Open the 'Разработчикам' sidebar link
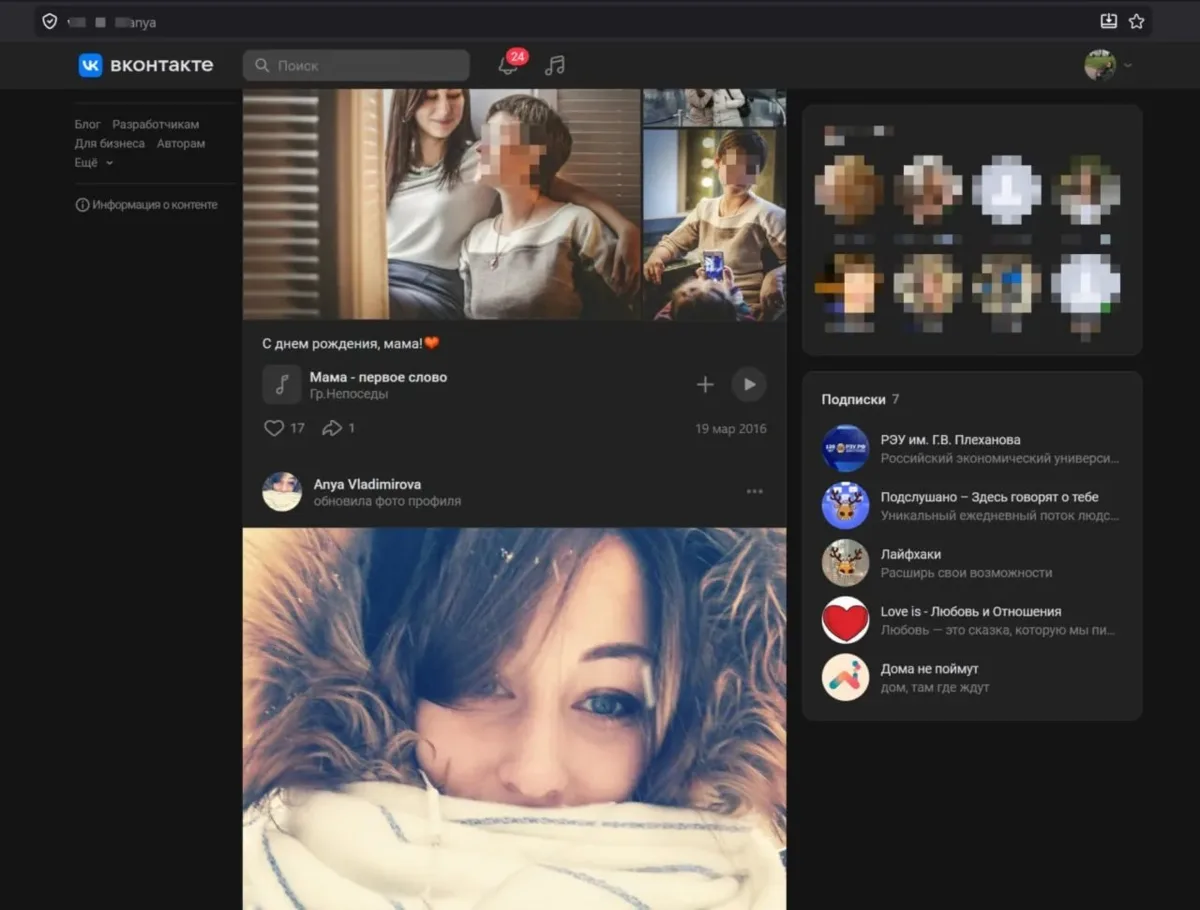This screenshot has width=1200, height=910. 155,124
